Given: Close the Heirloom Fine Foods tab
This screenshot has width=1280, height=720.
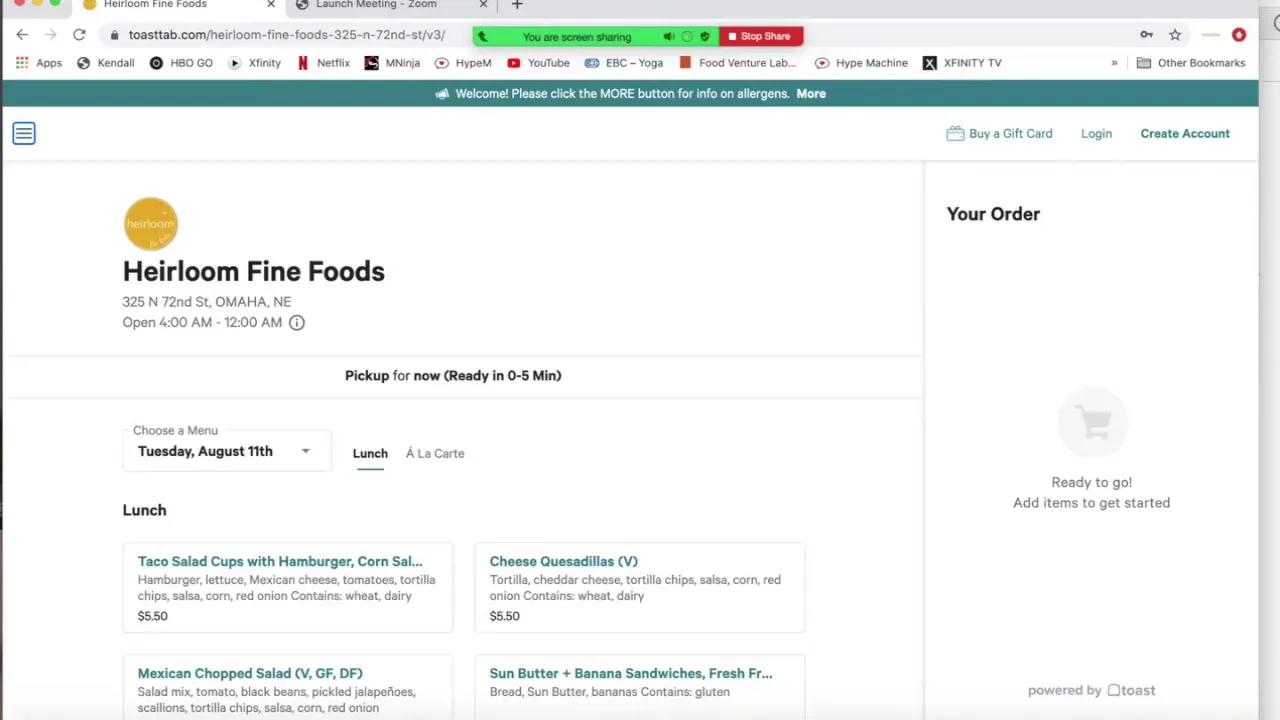Looking at the screenshot, I should point(270,5).
